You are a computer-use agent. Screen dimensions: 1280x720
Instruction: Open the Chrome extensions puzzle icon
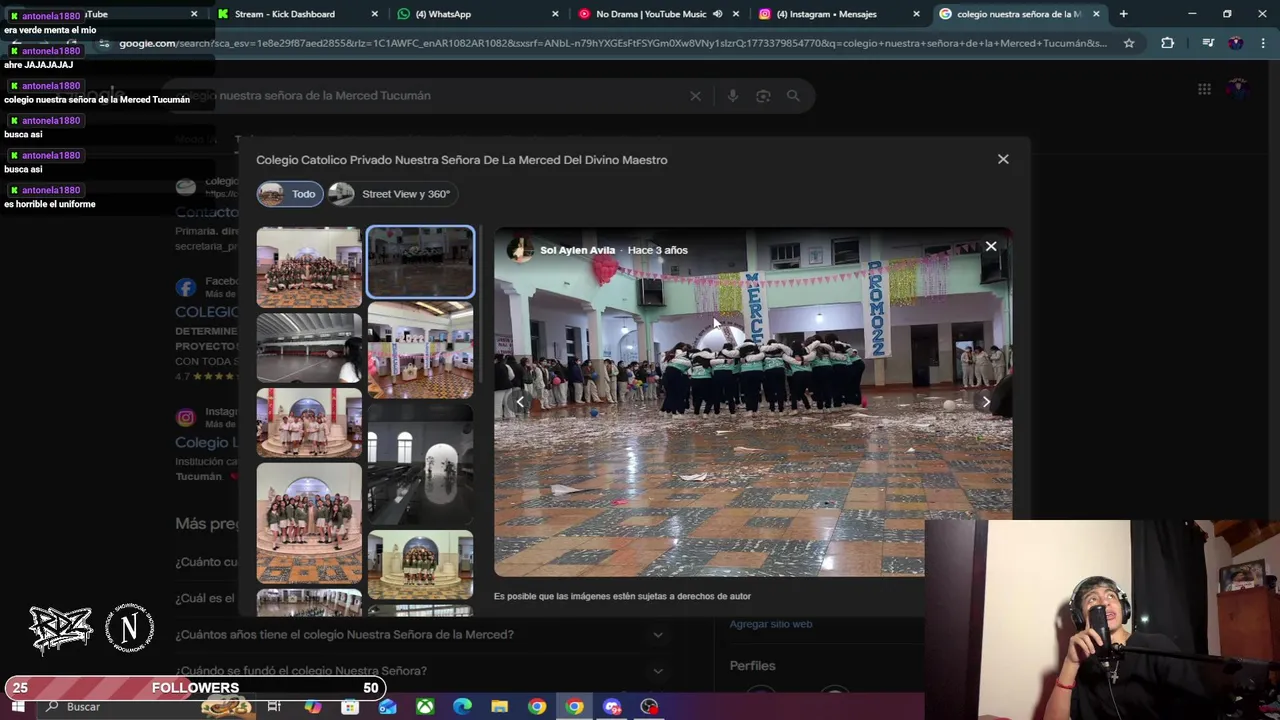[x=1167, y=43]
